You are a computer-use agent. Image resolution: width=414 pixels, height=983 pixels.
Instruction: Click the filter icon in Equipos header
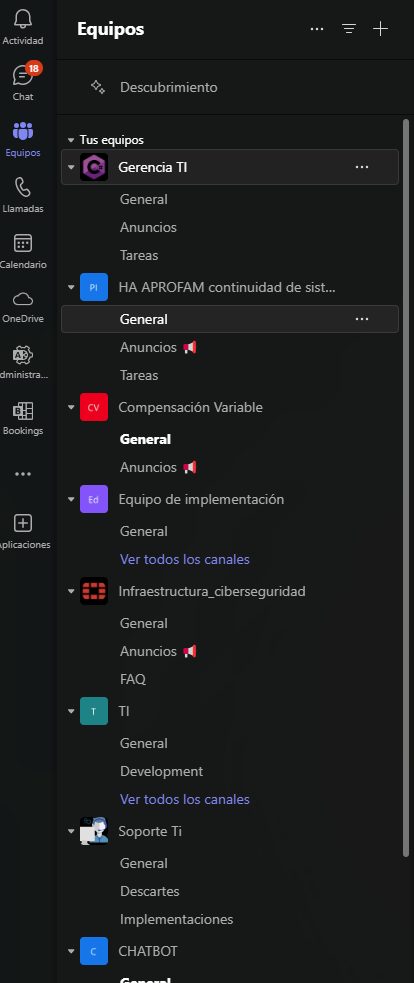point(349,29)
